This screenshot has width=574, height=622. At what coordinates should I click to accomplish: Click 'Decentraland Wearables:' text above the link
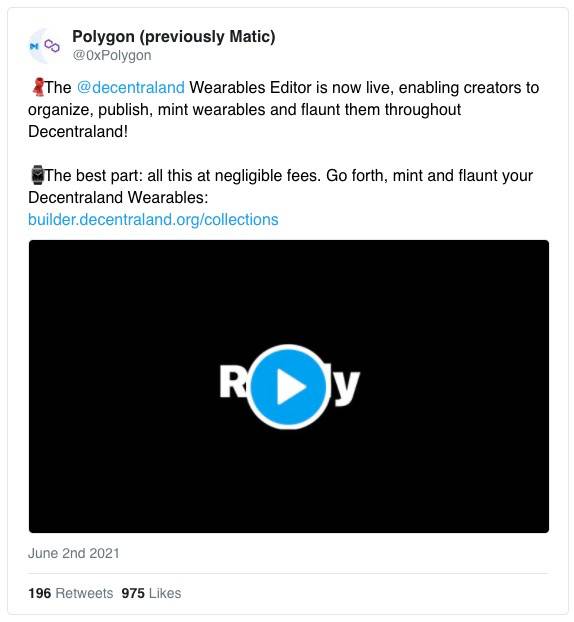coord(118,197)
